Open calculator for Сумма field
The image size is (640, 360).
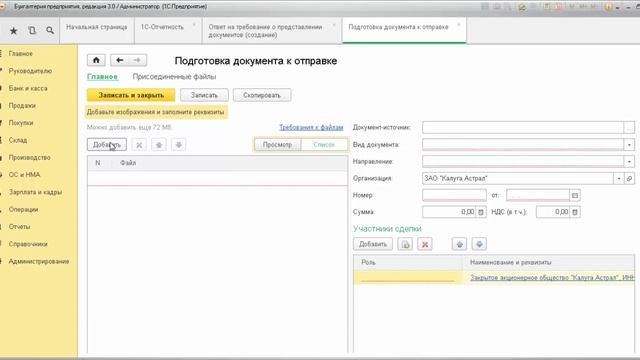coord(481,212)
